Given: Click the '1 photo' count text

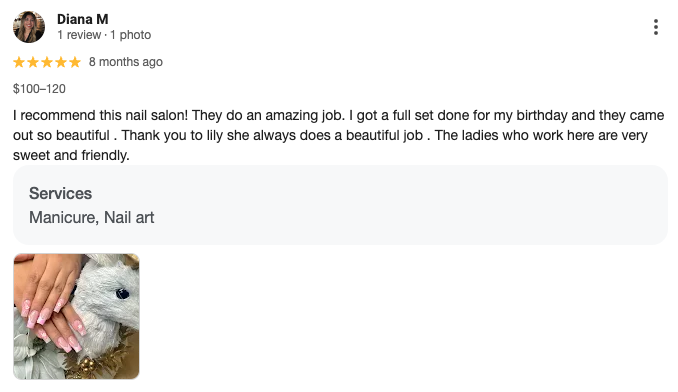Looking at the screenshot, I should [x=131, y=35].
